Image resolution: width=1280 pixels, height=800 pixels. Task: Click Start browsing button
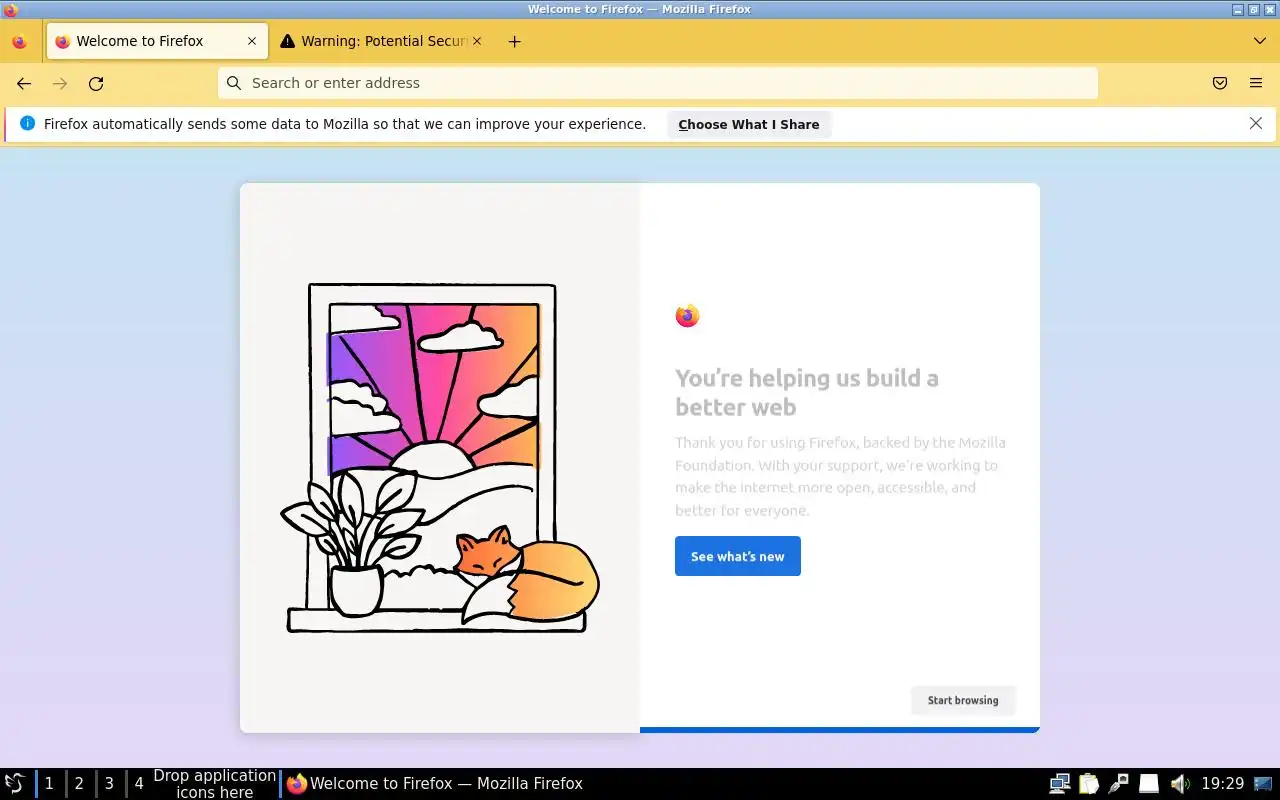click(963, 700)
